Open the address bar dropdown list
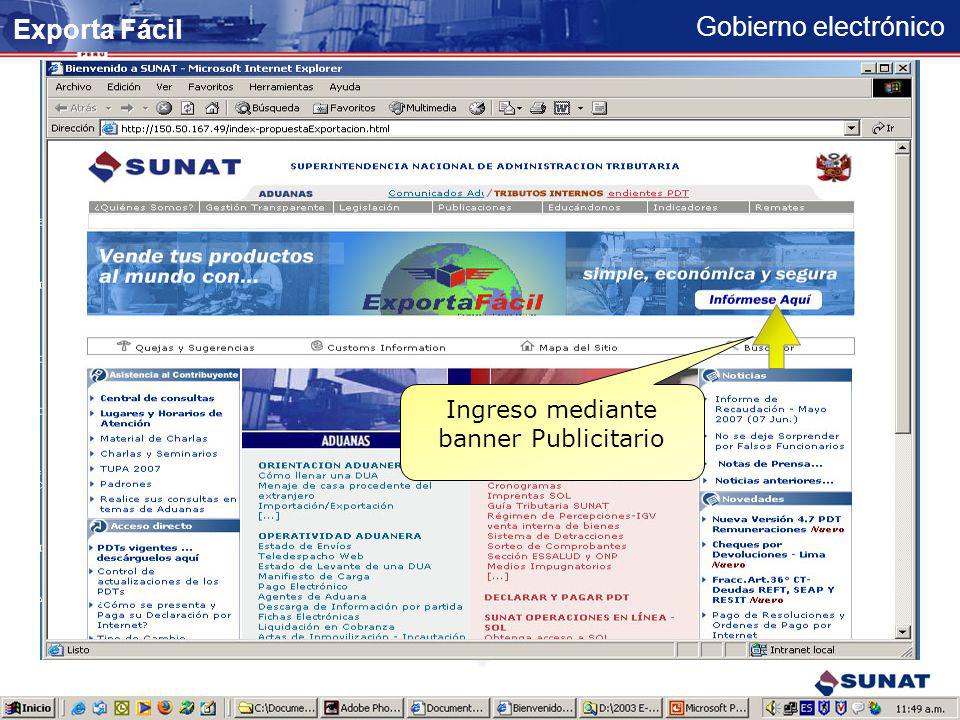 tap(852, 129)
